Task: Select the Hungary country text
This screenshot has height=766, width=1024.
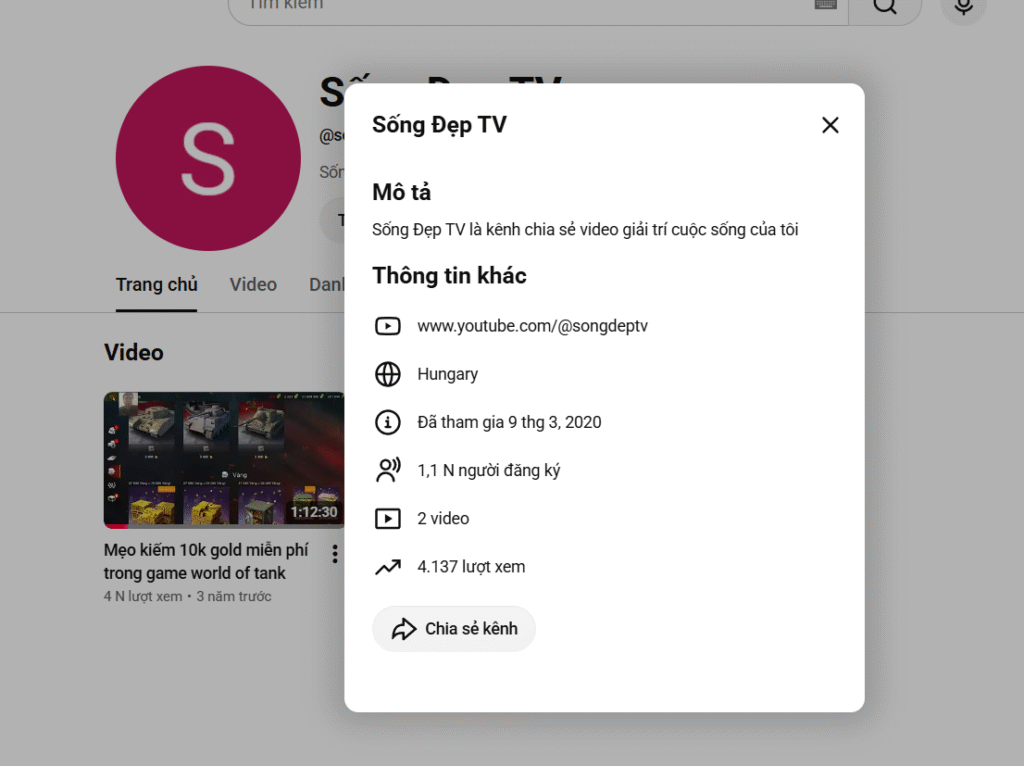Action: [x=447, y=374]
